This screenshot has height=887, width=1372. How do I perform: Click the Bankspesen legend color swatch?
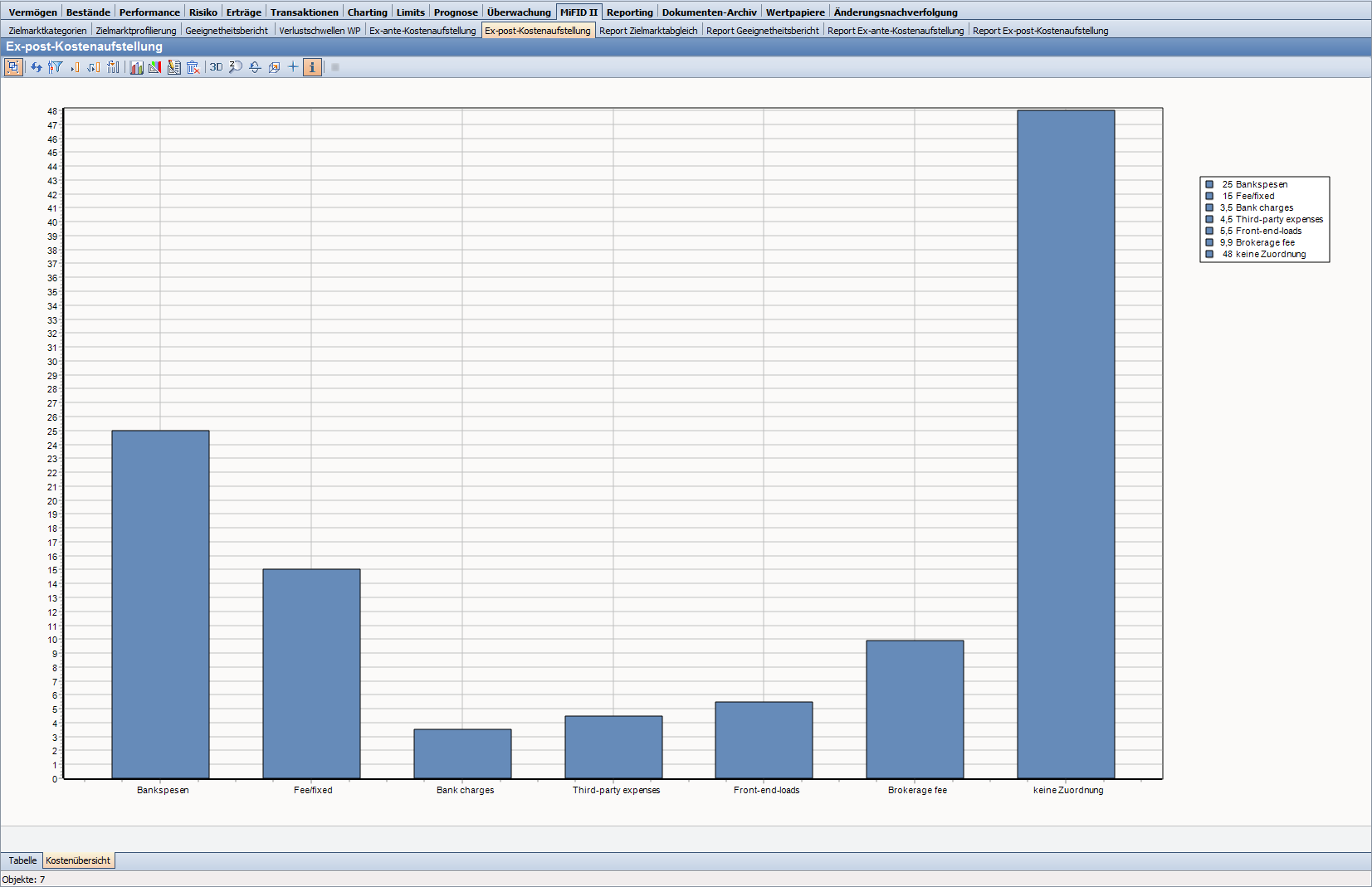(x=1209, y=184)
